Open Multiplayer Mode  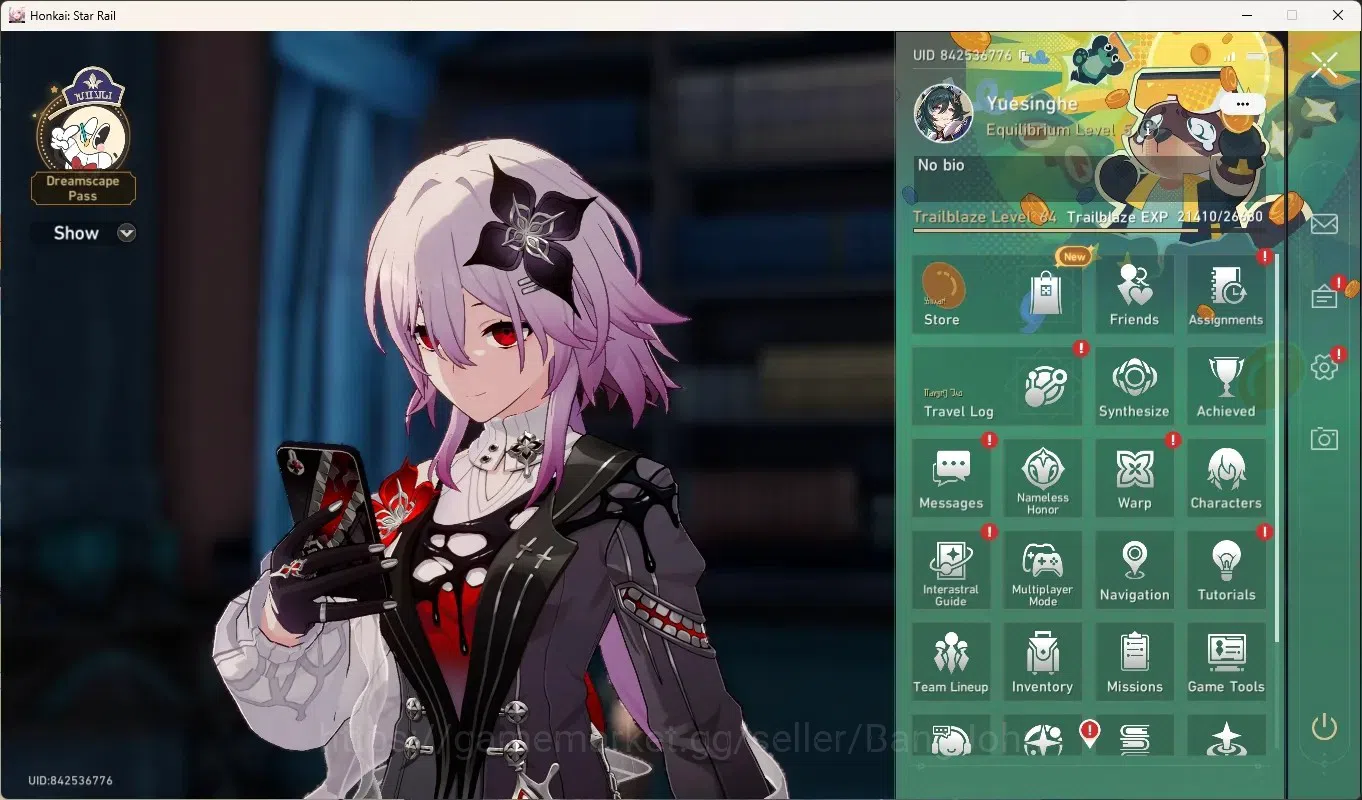(1042, 570)
